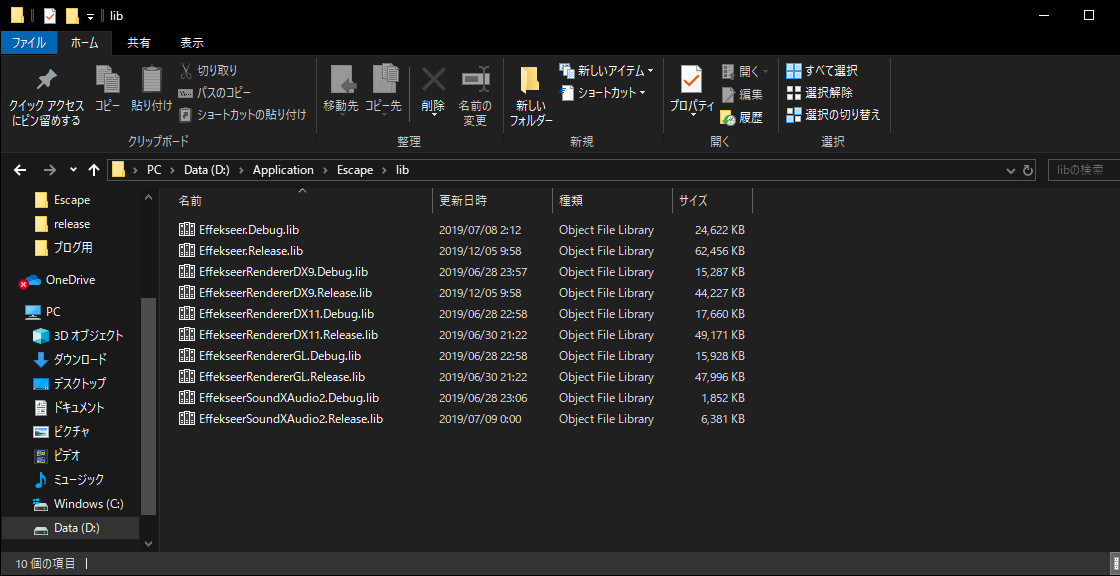Switch to Home (ホーム) tab

[x=84, y=42]
